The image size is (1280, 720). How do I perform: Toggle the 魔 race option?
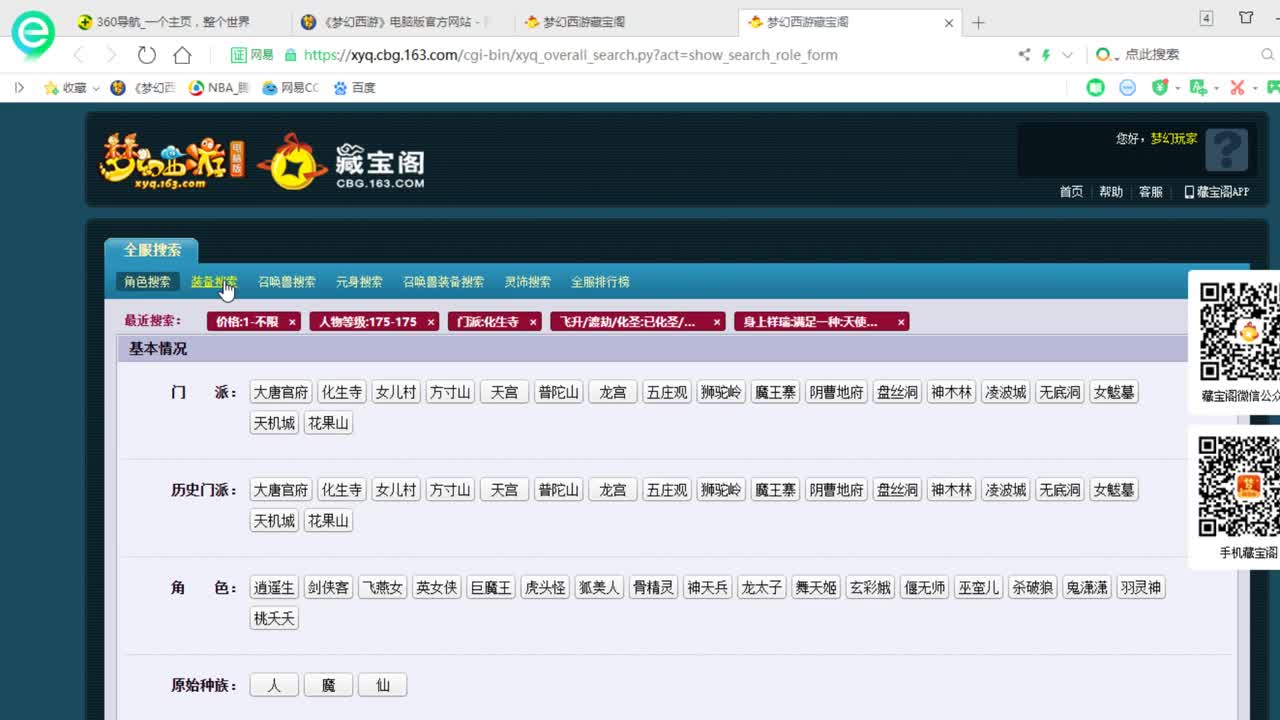pyautogui.click(x=328, y=685)
